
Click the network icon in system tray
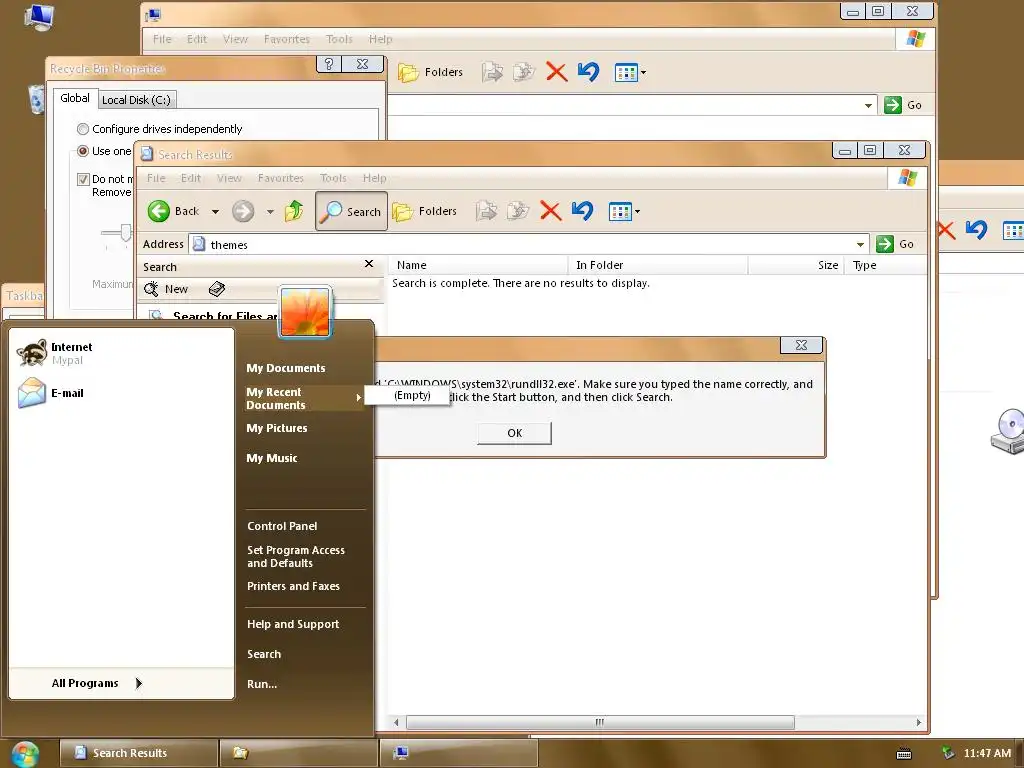click(x=948, y=753)
